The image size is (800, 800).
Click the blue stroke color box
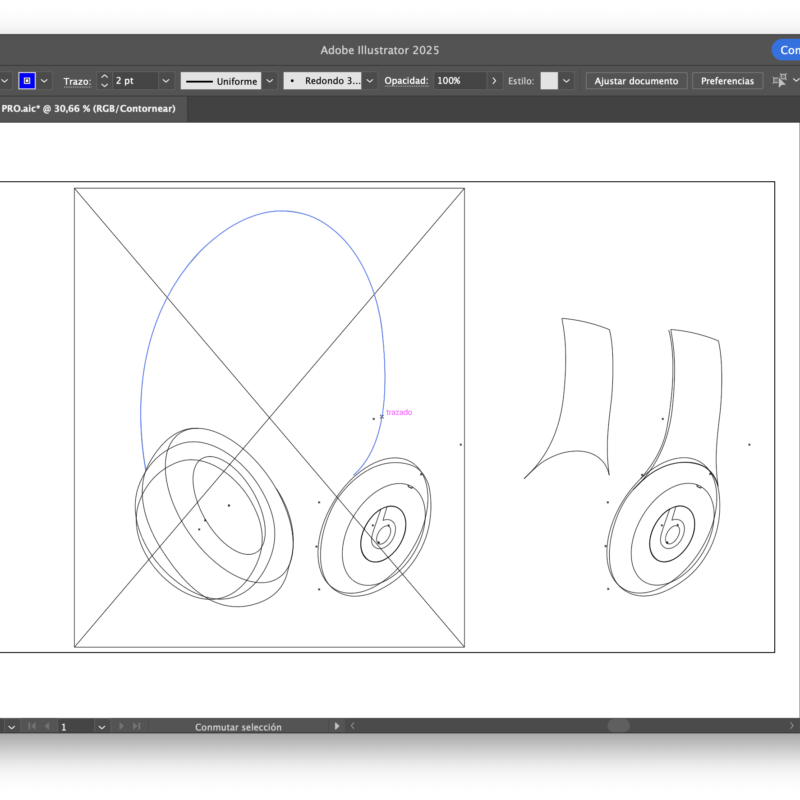click(x=27, y=81)
